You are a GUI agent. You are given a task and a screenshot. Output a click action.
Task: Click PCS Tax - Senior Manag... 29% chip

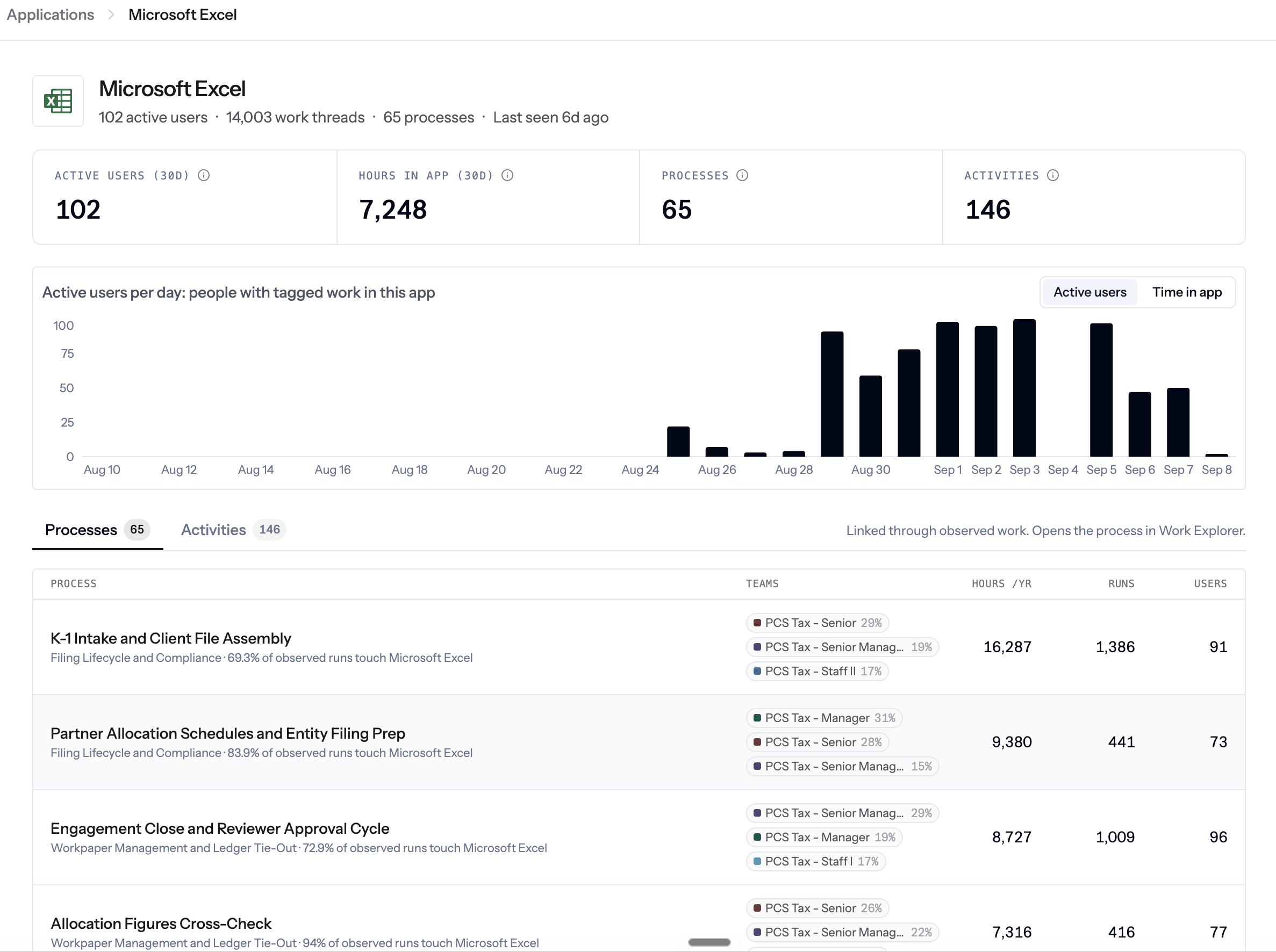coord(842,813)
